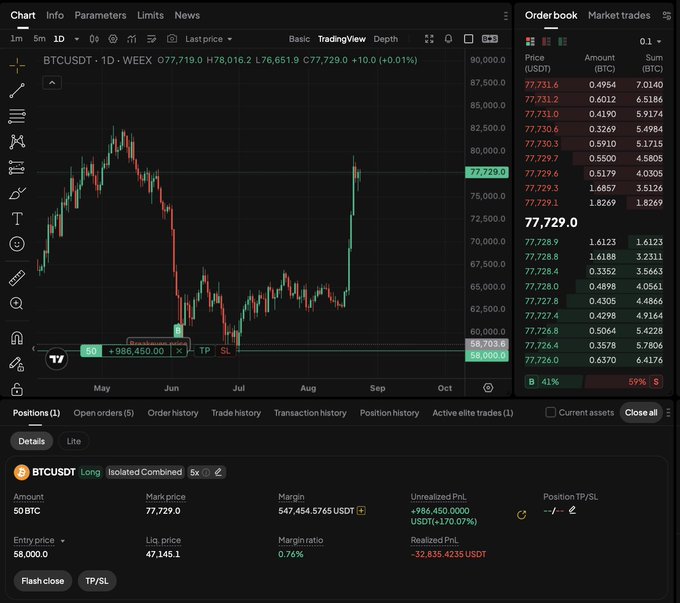Select the 1m timeframe
The height and width of the screenshot is (603, 680).
coord(16,39)
